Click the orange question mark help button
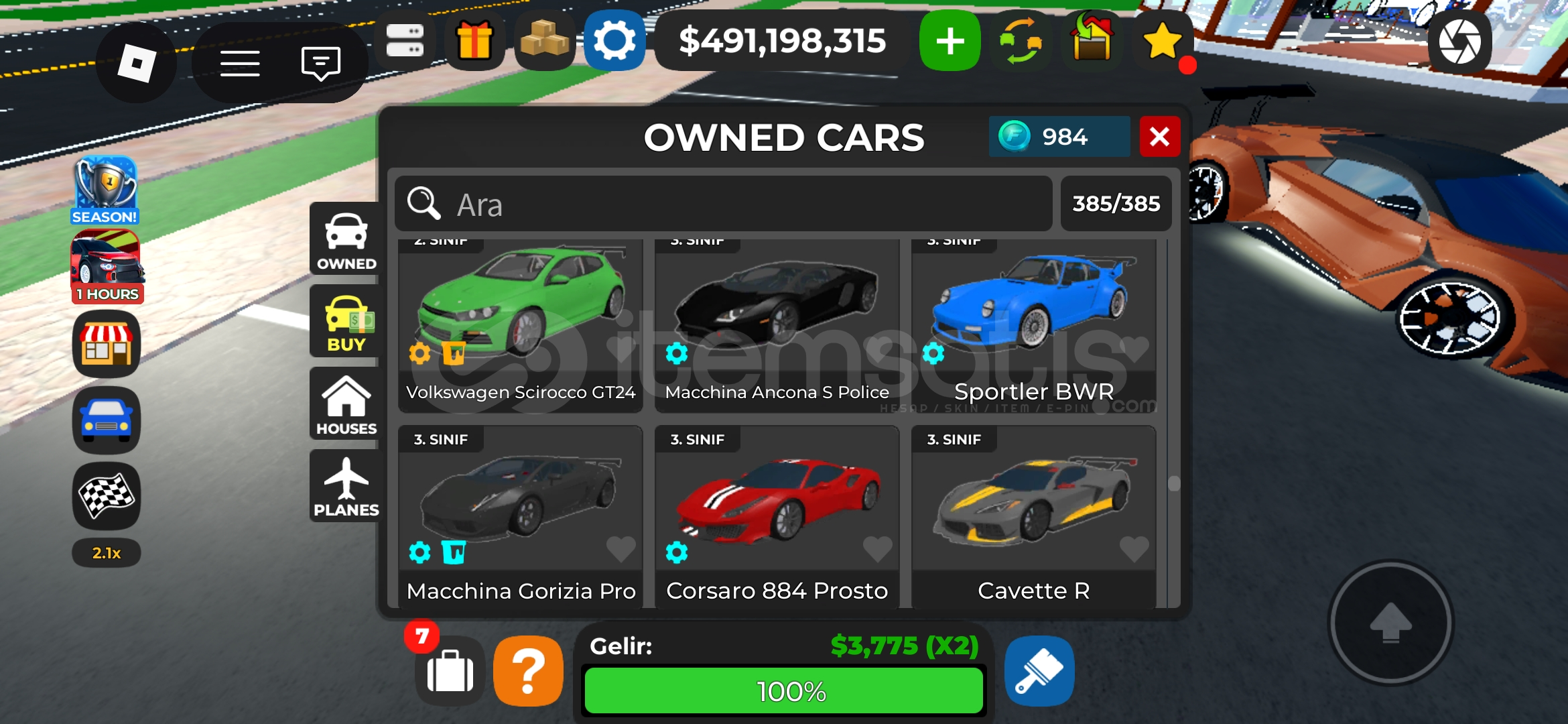 529,671
